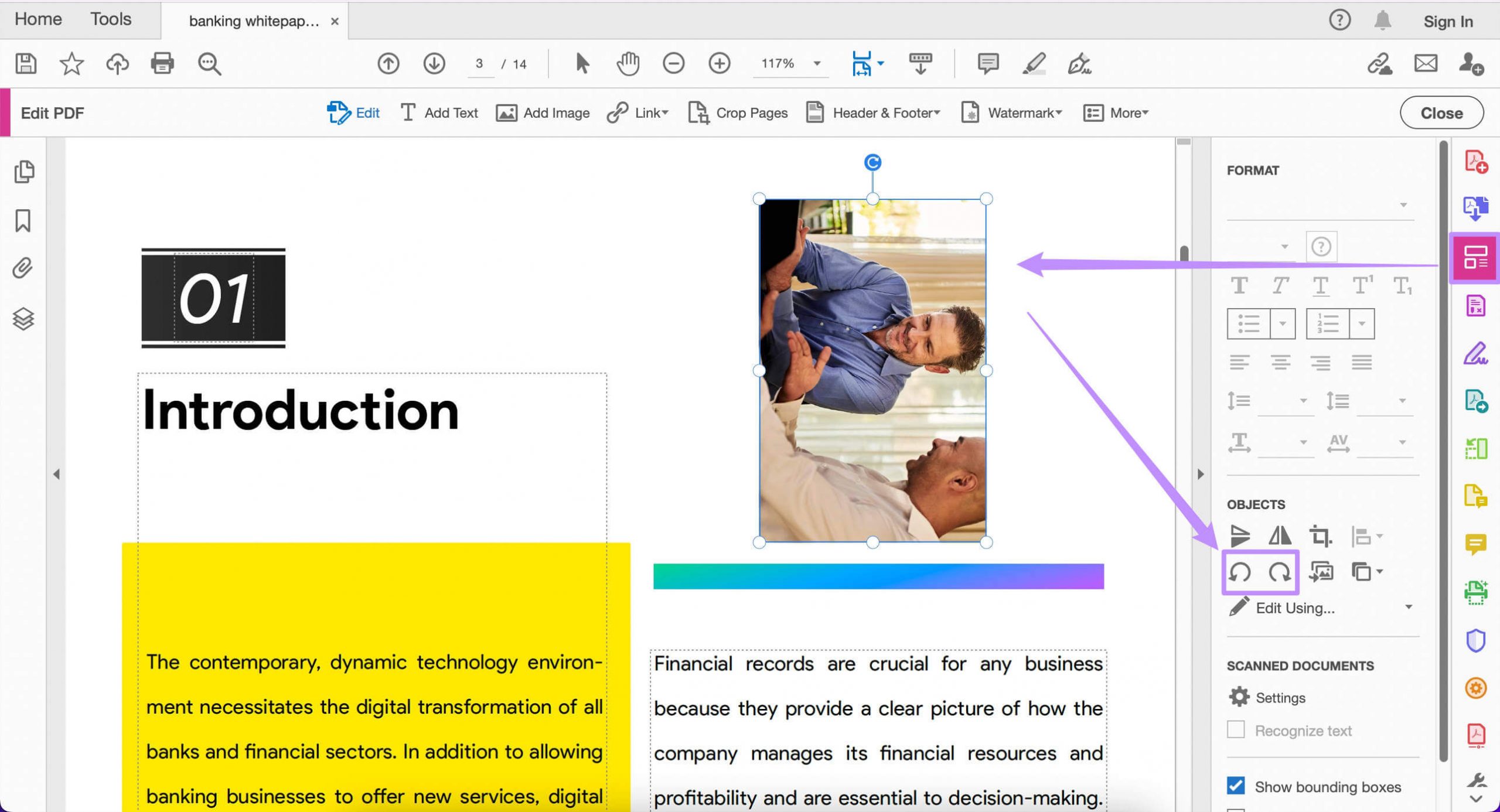Close the Edit PDF toolbar
The height and width of the screenshot is (812, 1500).
(x=1441, y=112)
